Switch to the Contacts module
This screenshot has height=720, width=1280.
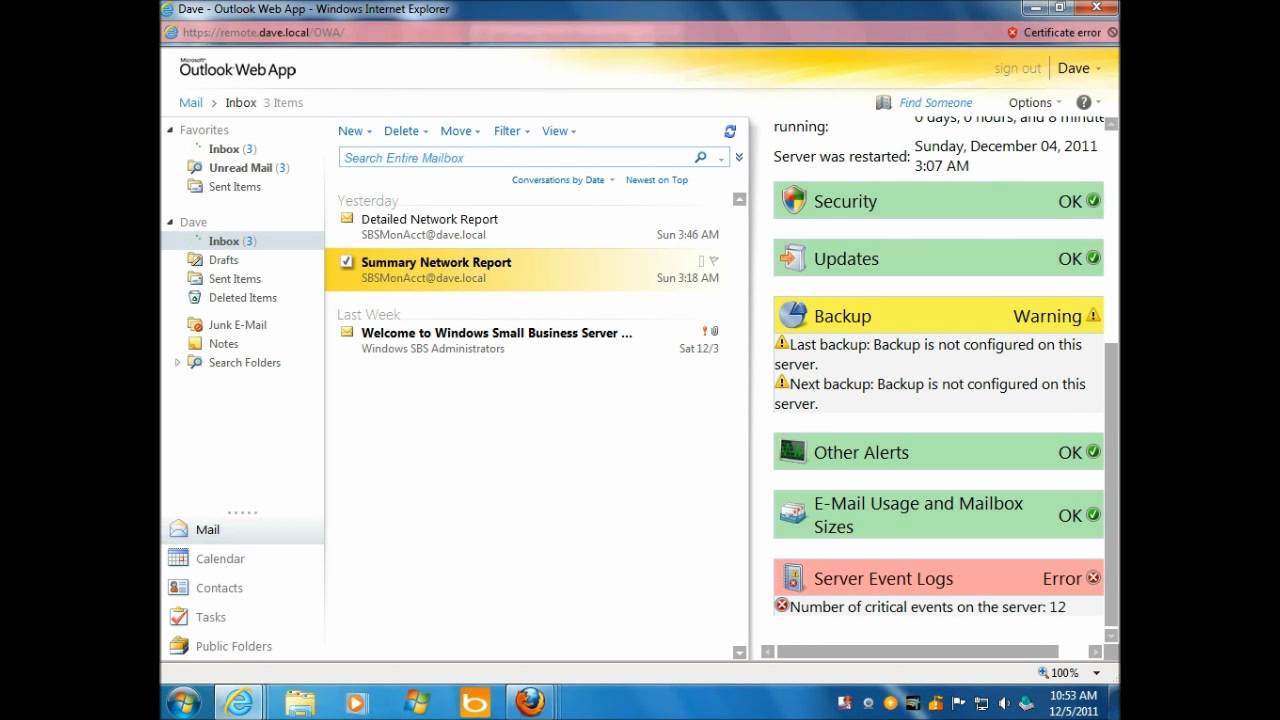pyautogui.click(x=219, y=587)
